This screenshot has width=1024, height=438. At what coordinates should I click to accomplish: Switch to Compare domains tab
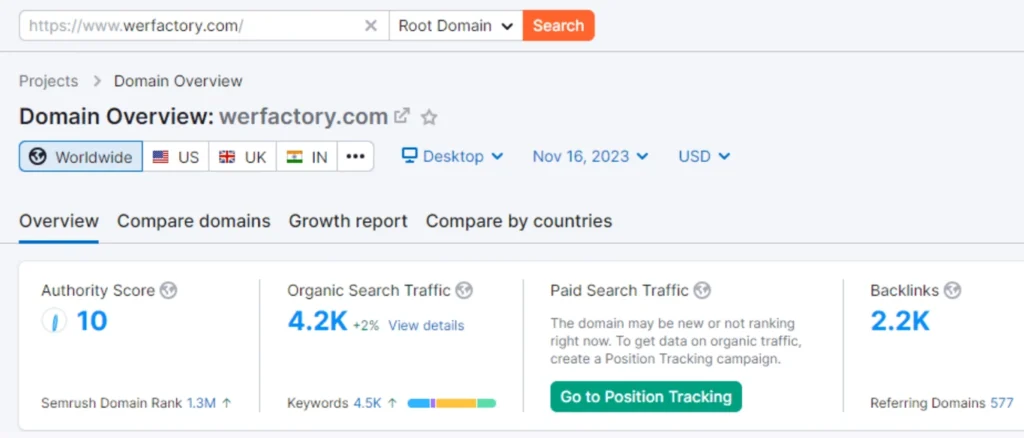click(193, 221)
